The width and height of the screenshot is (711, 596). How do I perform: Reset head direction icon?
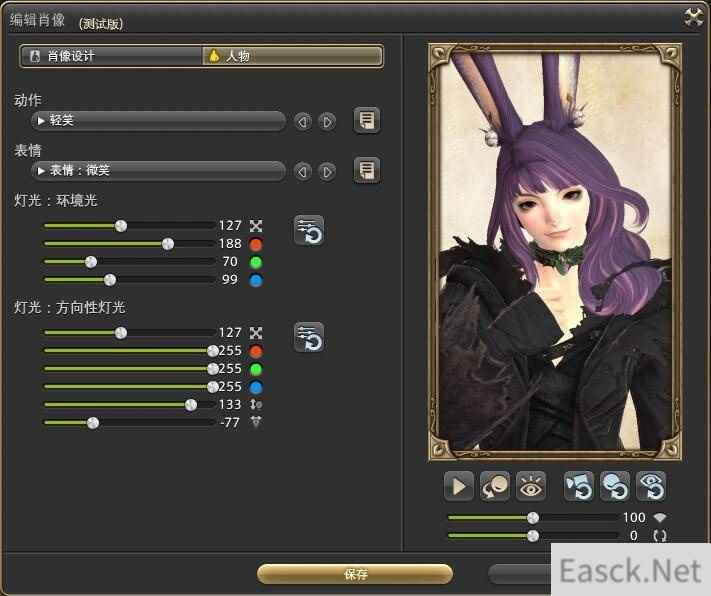pyautogui.click(x=615, y=486)
